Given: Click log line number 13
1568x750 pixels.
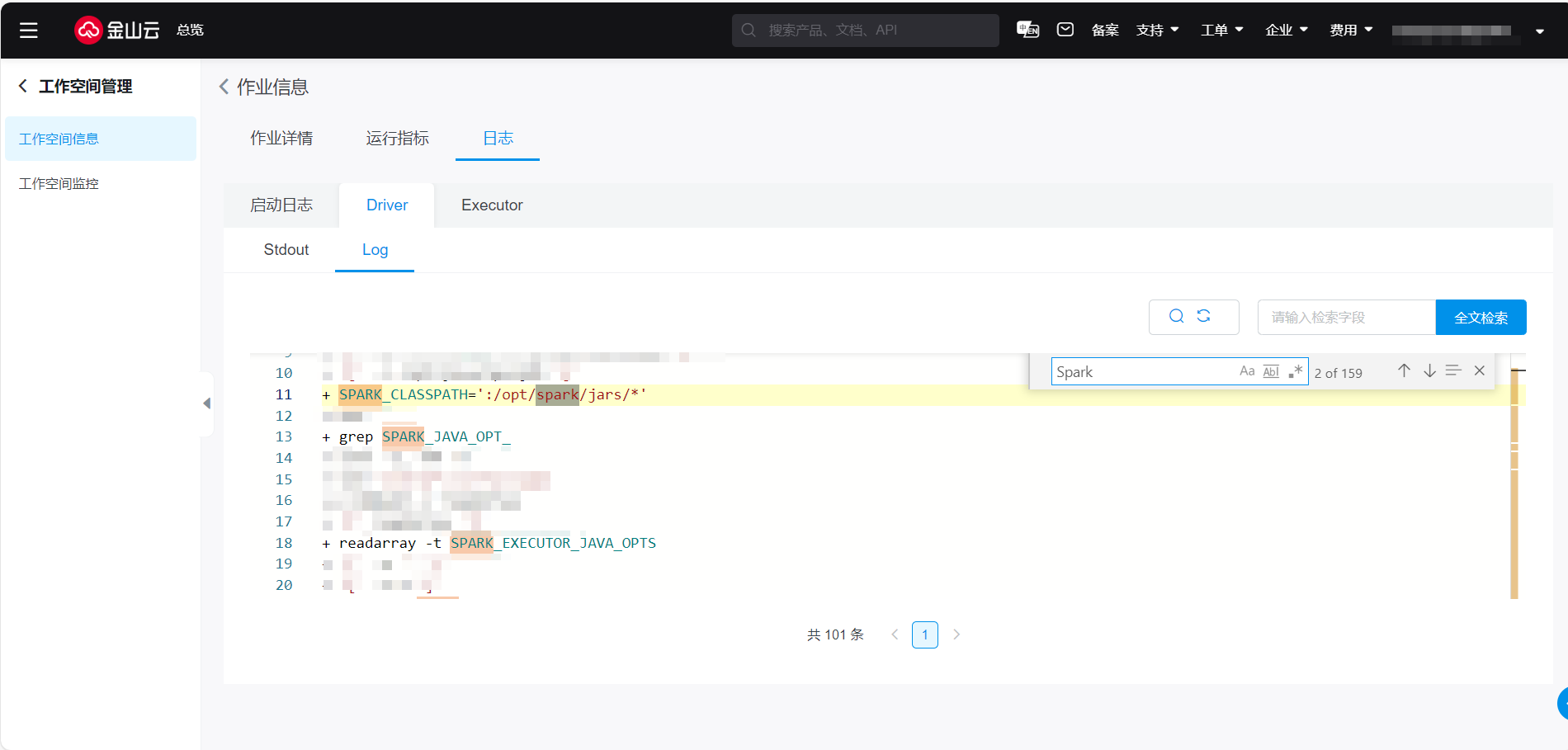Looking at the screenshot, I should click(x=284, y=436).
